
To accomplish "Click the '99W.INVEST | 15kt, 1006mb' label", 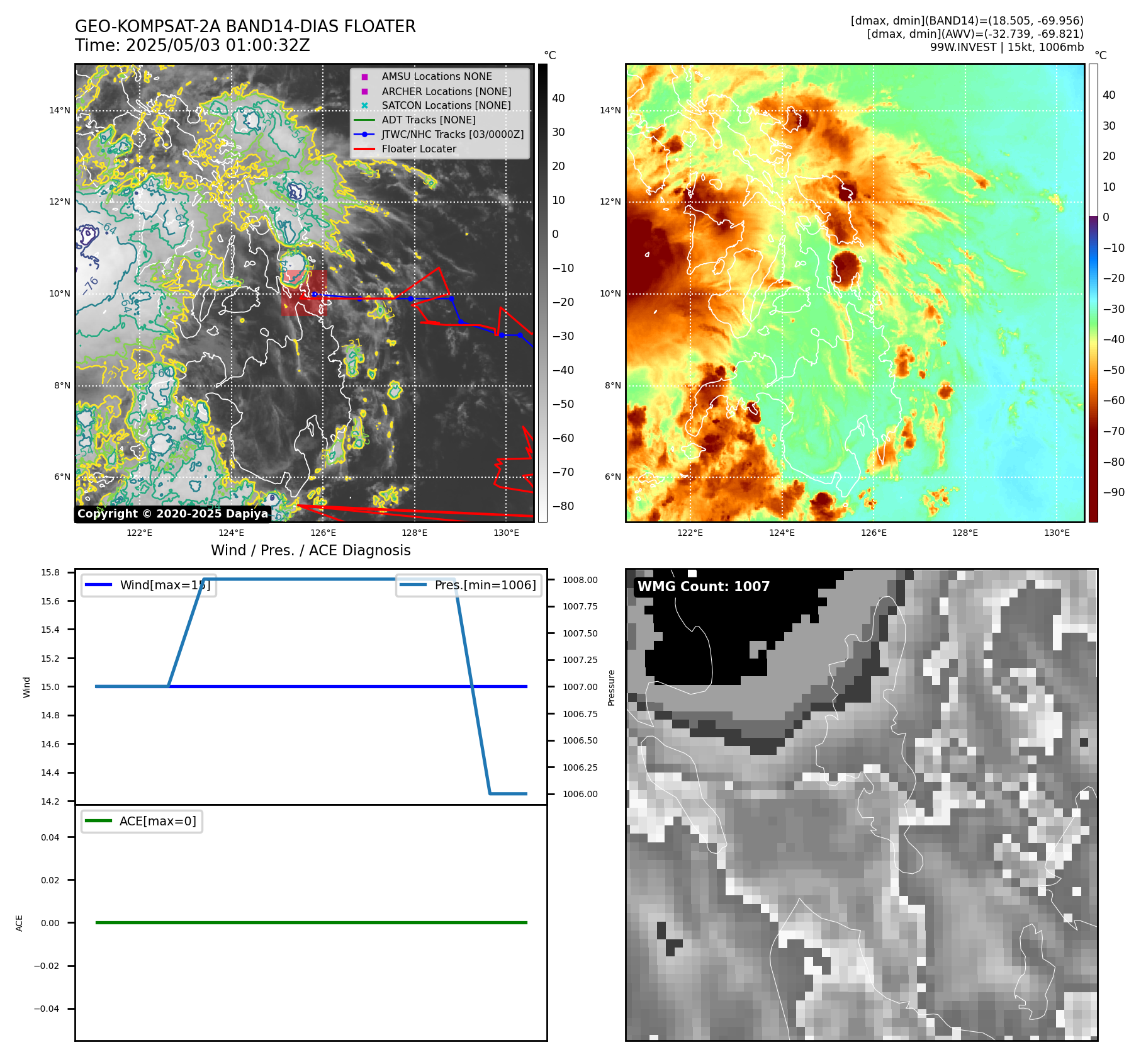I will pyautogui.click(x=1007, y=47).
